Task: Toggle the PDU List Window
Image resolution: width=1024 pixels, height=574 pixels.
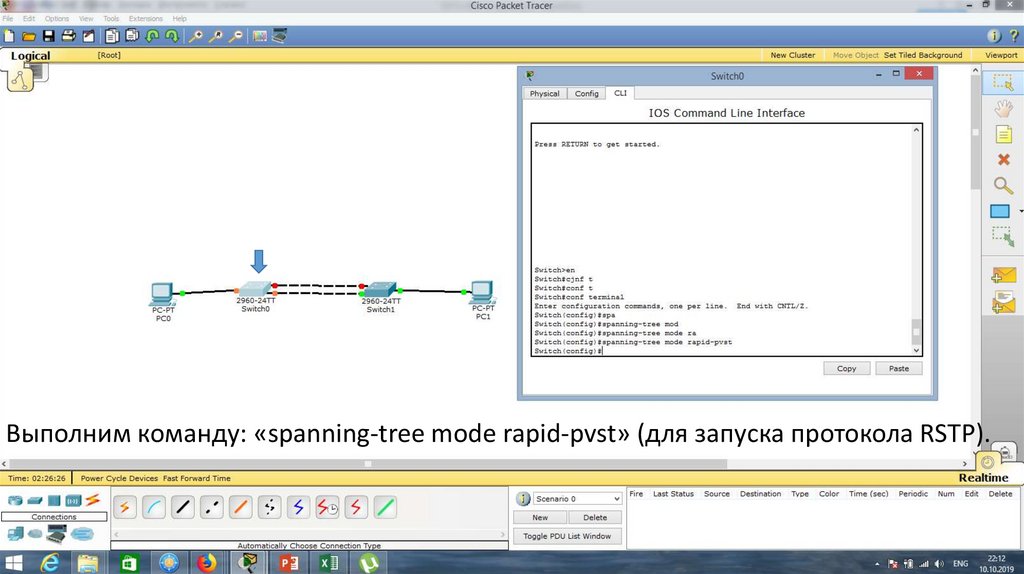Action: coord(567,536)
